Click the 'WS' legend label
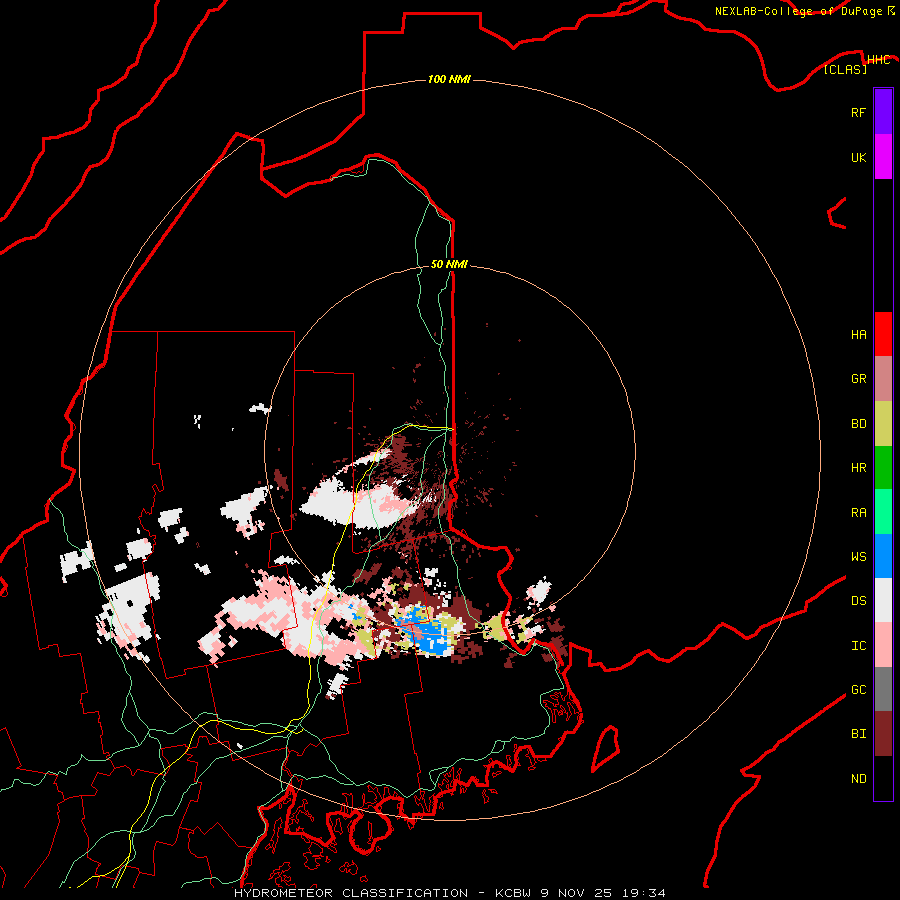Screen dimensions: 900x900 click(858, 557)
